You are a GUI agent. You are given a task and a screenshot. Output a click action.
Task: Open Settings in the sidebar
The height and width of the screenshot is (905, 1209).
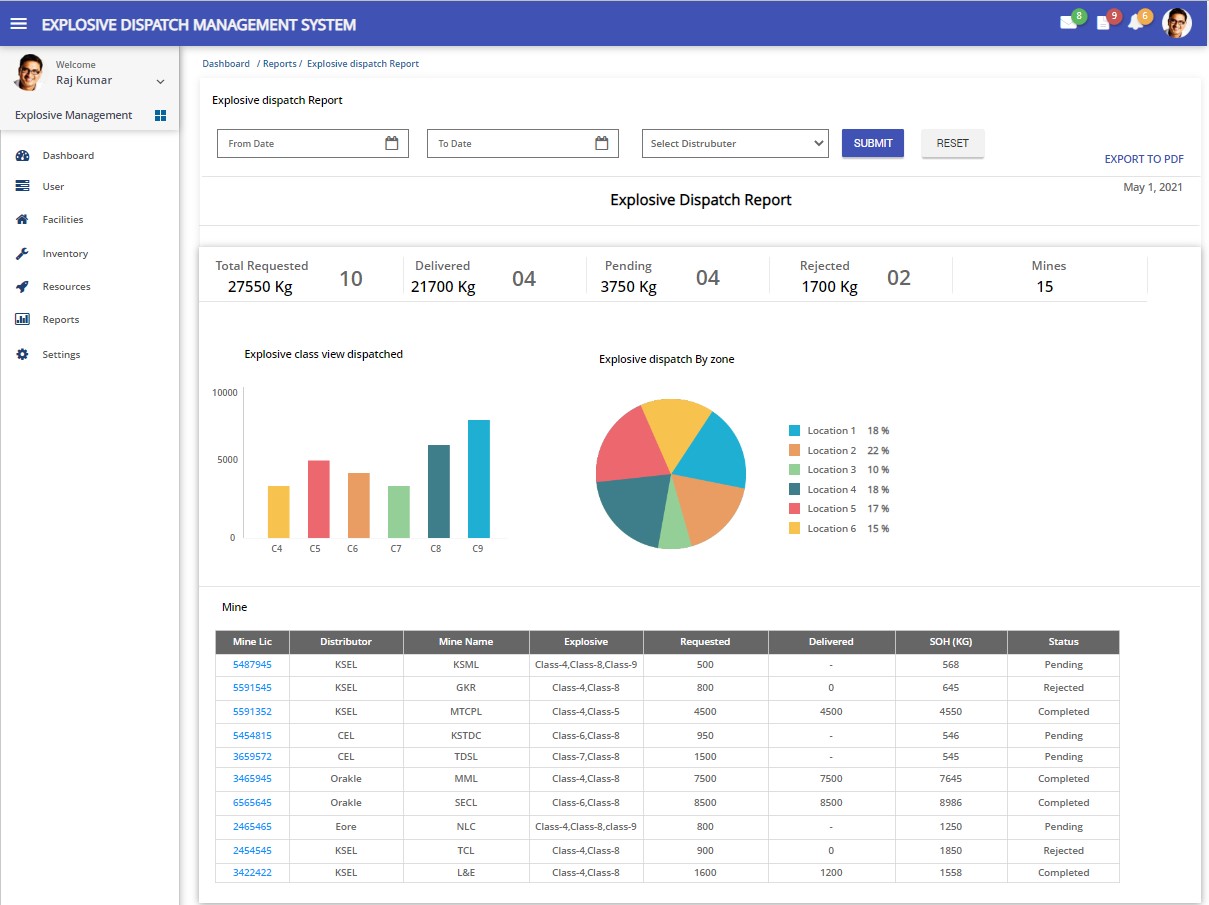[61, 355]
